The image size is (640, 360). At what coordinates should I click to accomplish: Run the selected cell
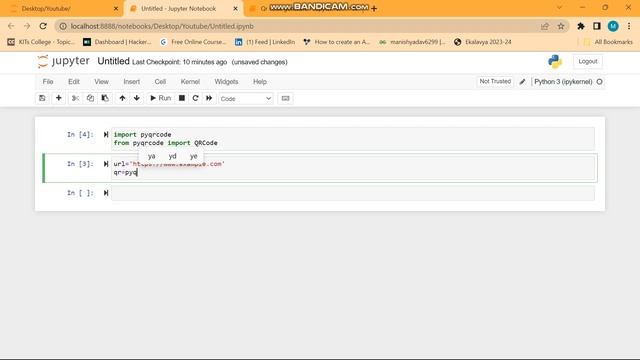point(160,98)
